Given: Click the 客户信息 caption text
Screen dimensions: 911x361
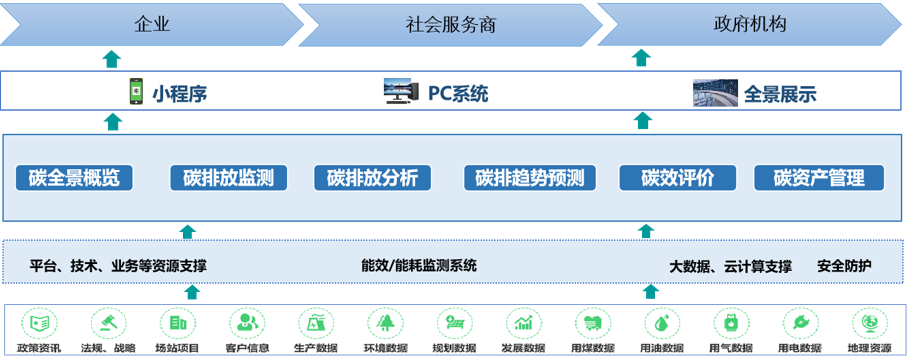Looking at the screenshot, I should pos(247,348).
